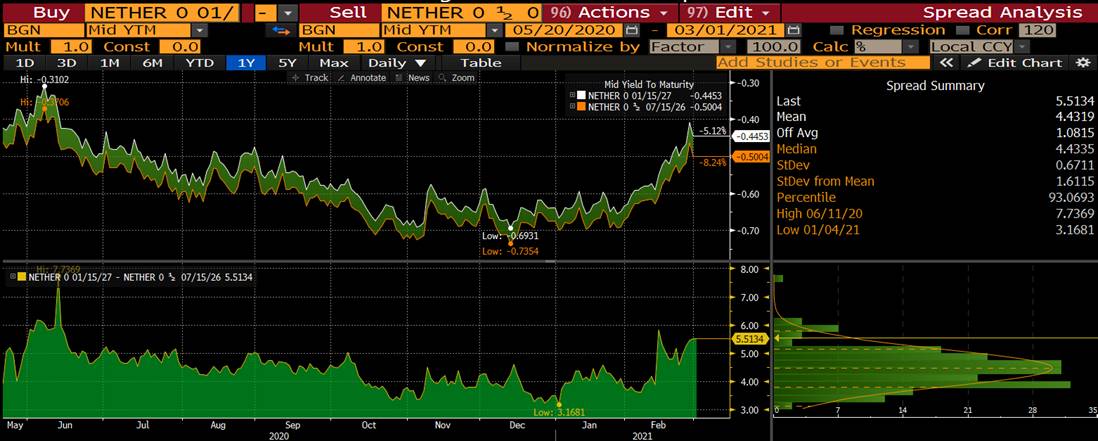This screenshot has height=441, width=1098.
Task: Enable the Corr checkbox
Action: tap(961, 31)
